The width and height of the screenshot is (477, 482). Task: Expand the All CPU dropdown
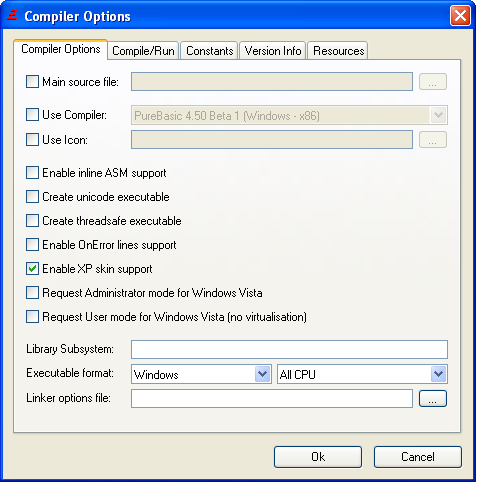[362, 374]
